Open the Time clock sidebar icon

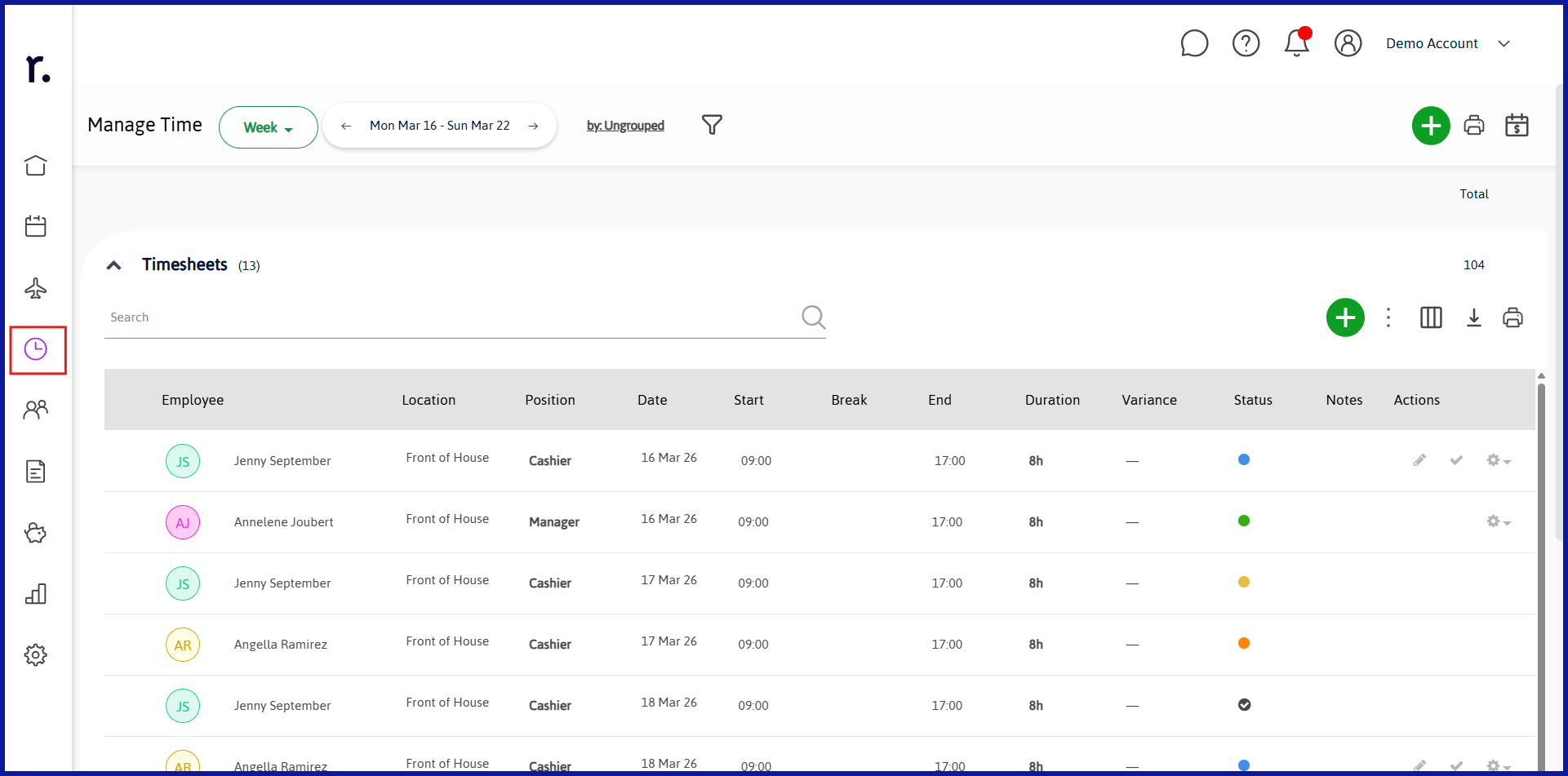[x=36, y=349]
